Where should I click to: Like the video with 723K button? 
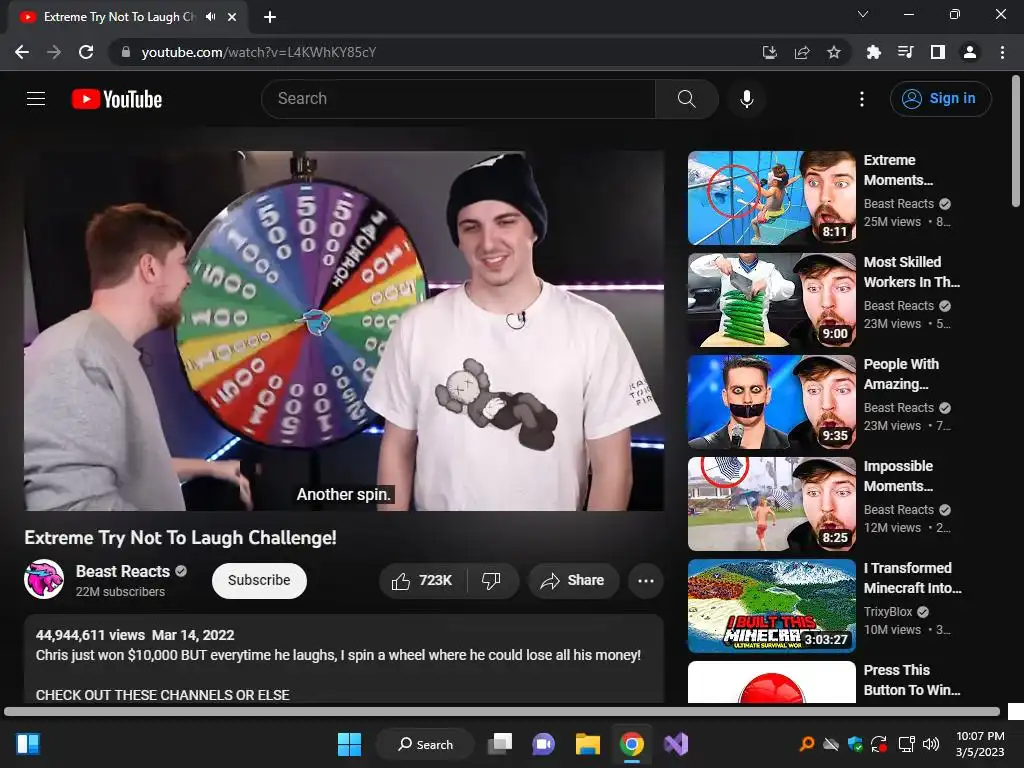tap(423, 581)
